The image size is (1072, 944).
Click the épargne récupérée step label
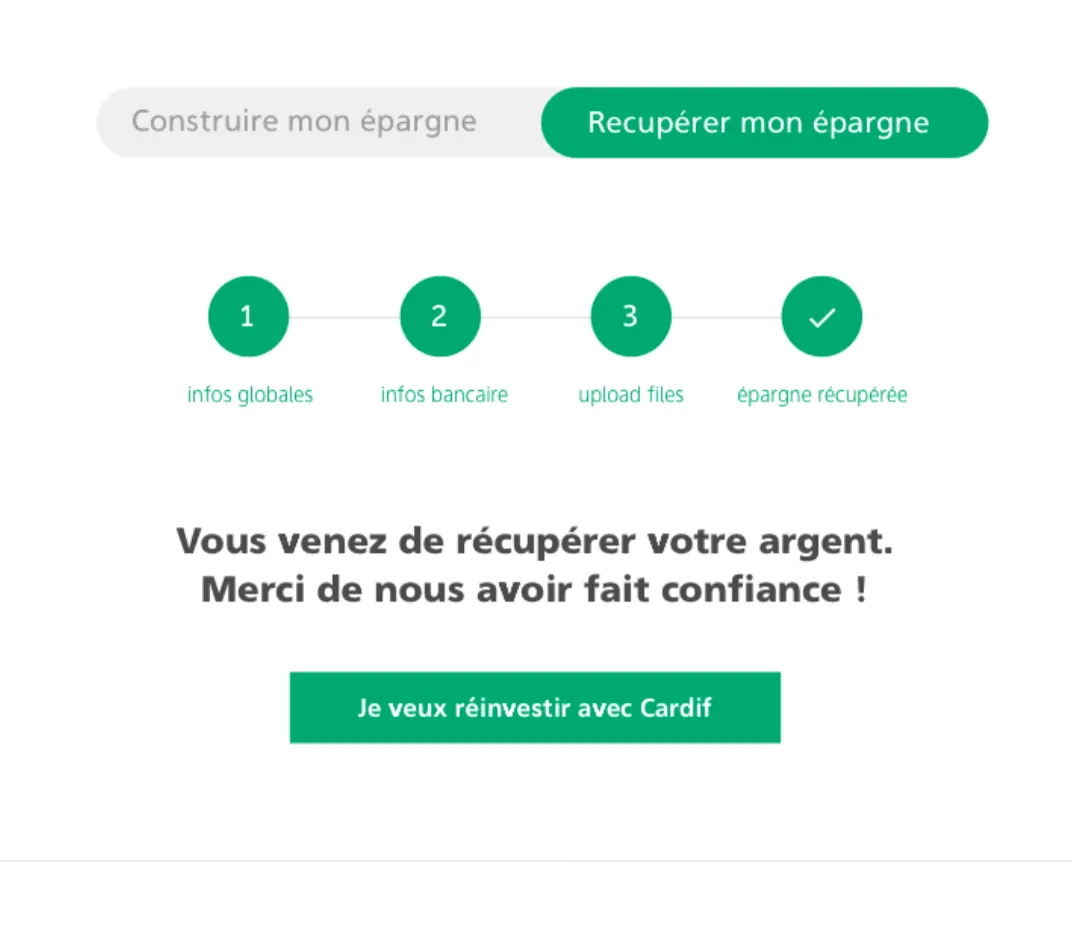[821, 394]
